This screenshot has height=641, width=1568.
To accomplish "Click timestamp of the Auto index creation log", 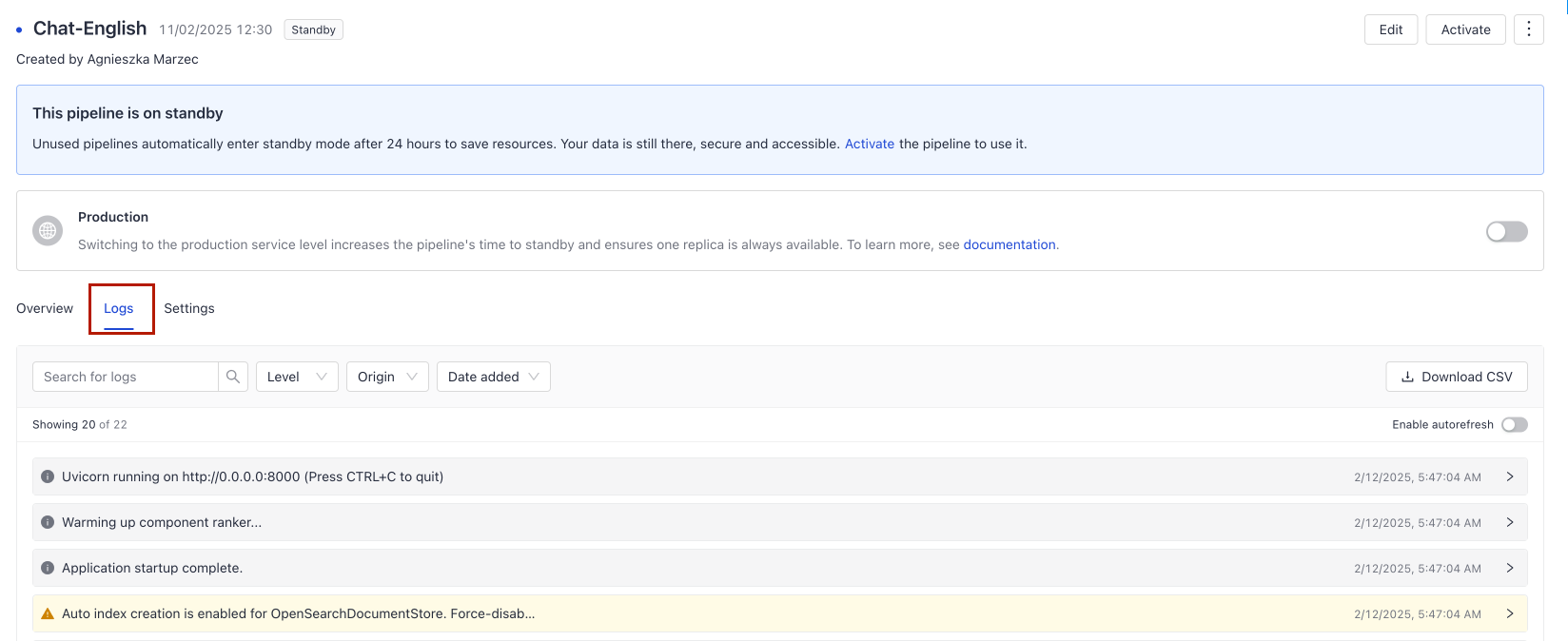I will pos(1418,614).
